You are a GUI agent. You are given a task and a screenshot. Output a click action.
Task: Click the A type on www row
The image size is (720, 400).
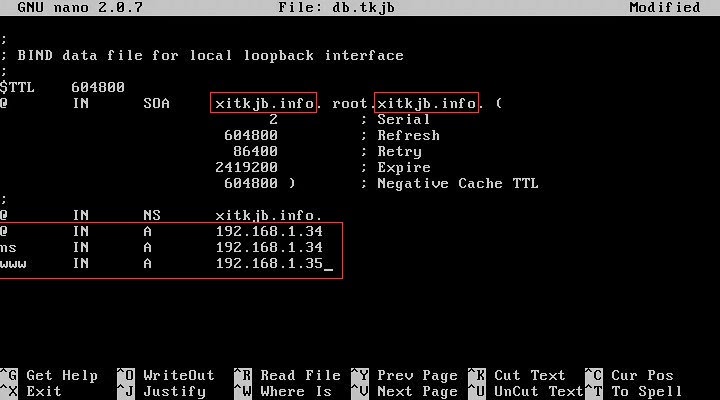147,263
